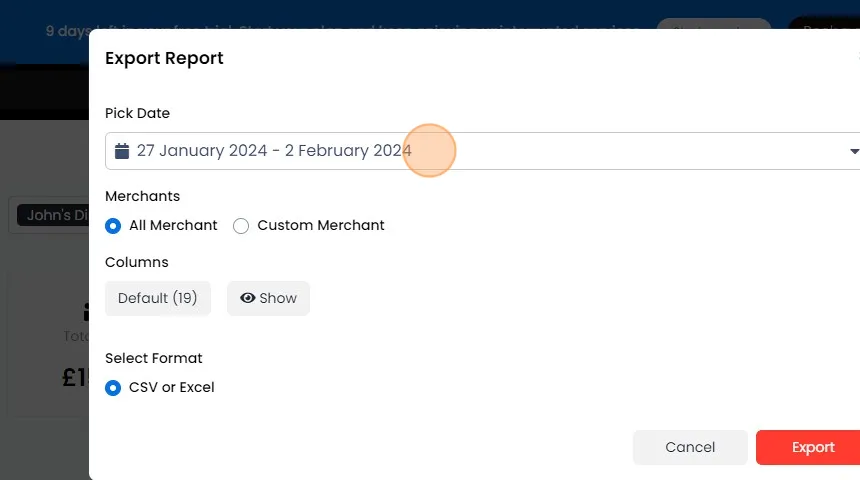Select the Custom Merchant radio option
This screenshot has height=480, width=860.
(241, 225)
